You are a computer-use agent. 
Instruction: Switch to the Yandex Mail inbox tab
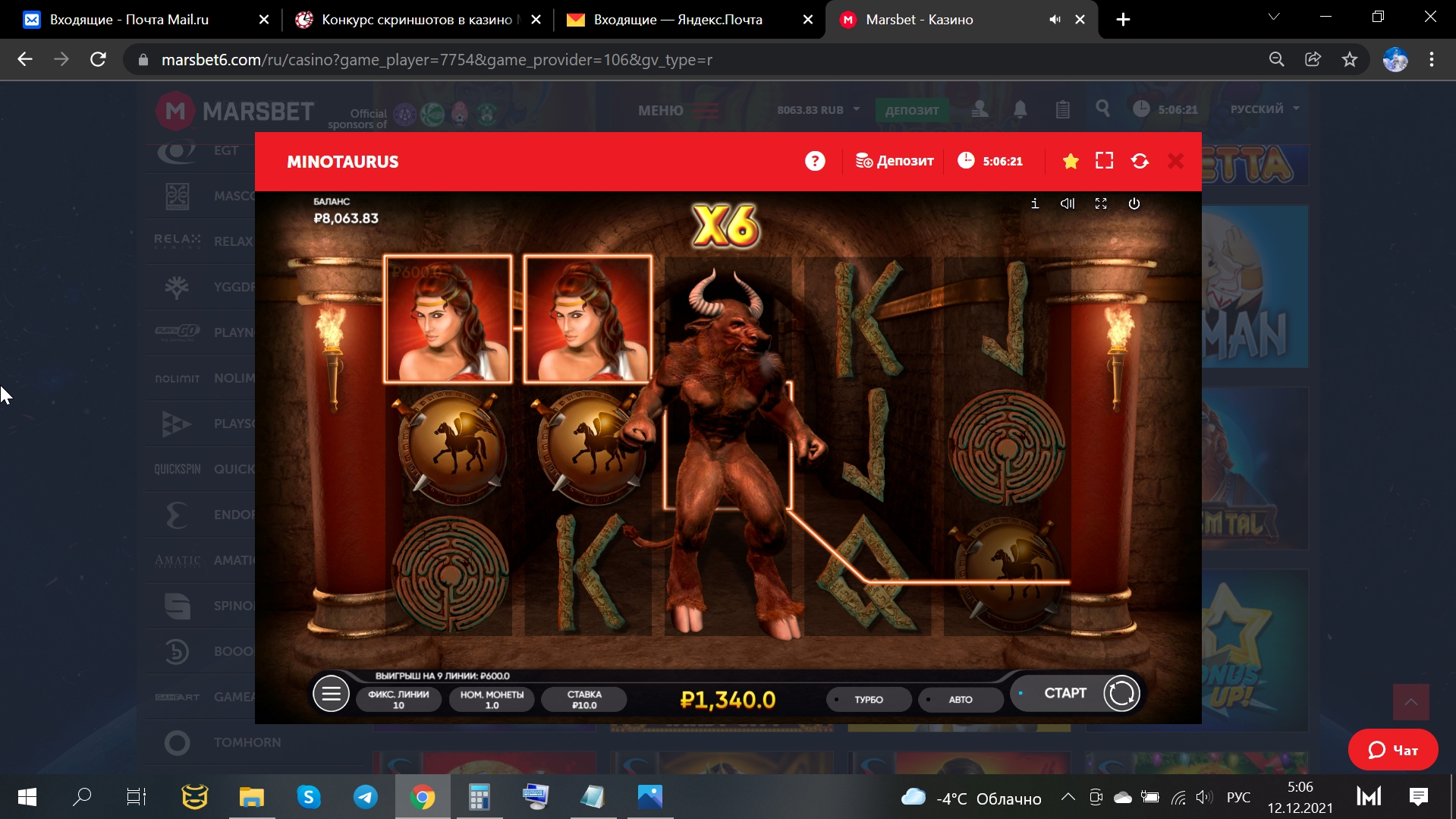tap(677, 20)
